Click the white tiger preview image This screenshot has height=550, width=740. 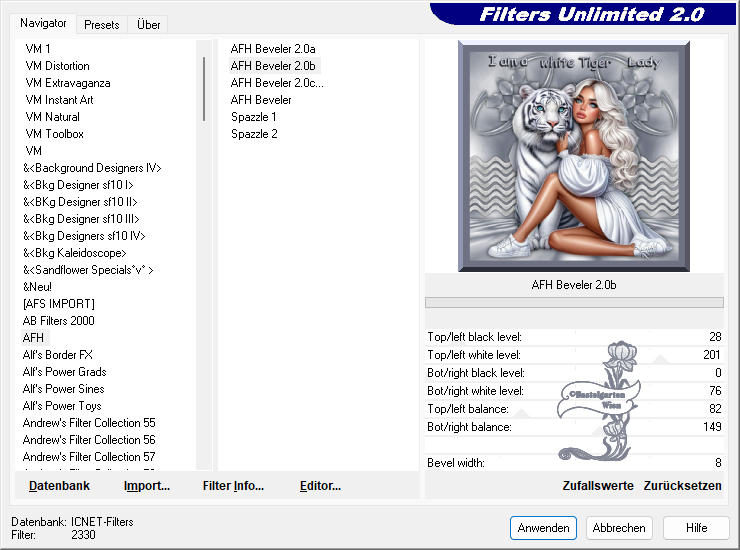573,155
